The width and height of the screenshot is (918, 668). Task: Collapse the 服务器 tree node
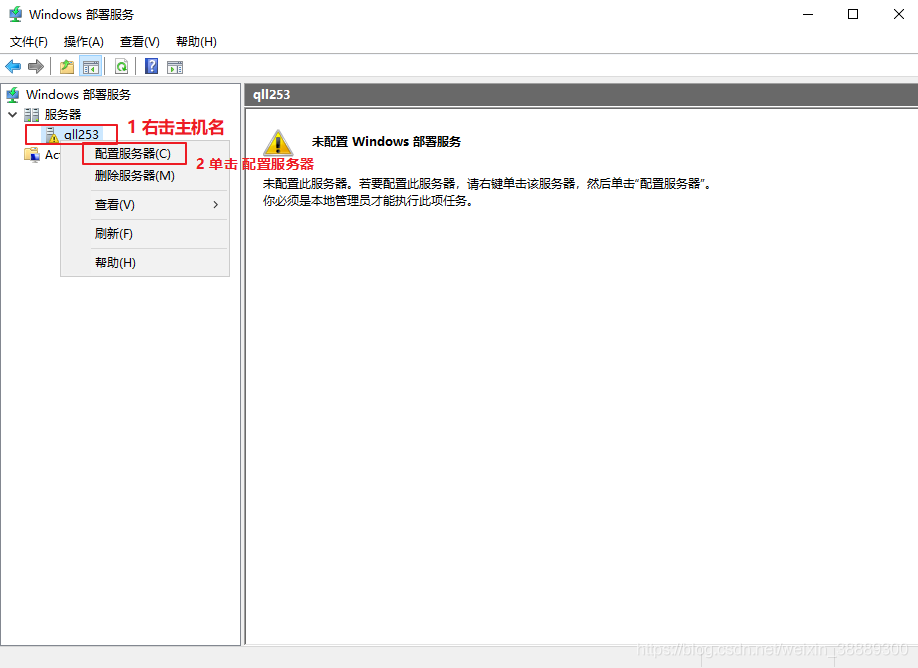coord(12,115)
